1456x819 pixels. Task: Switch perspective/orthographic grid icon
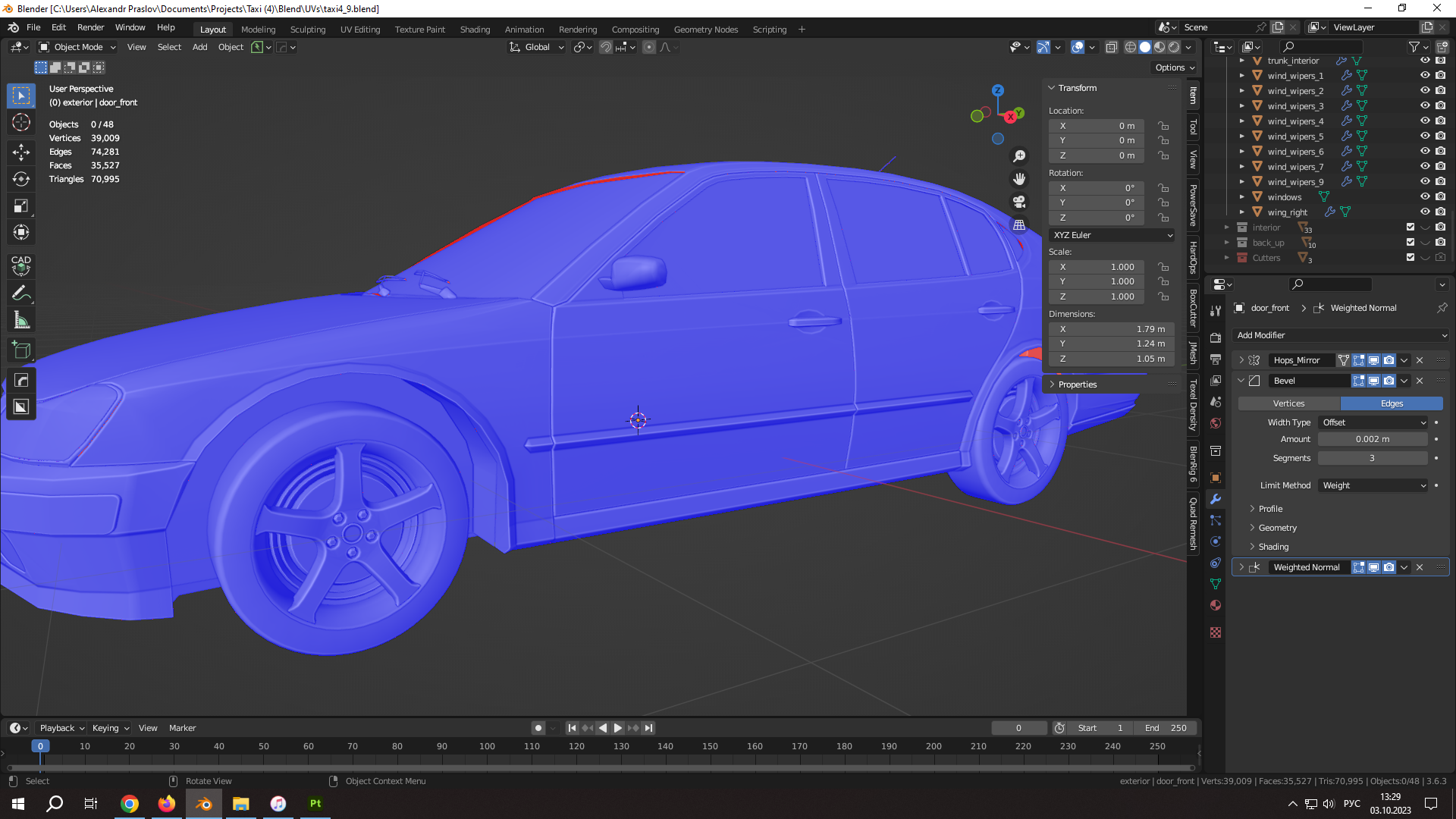[x=1019, y=224]
